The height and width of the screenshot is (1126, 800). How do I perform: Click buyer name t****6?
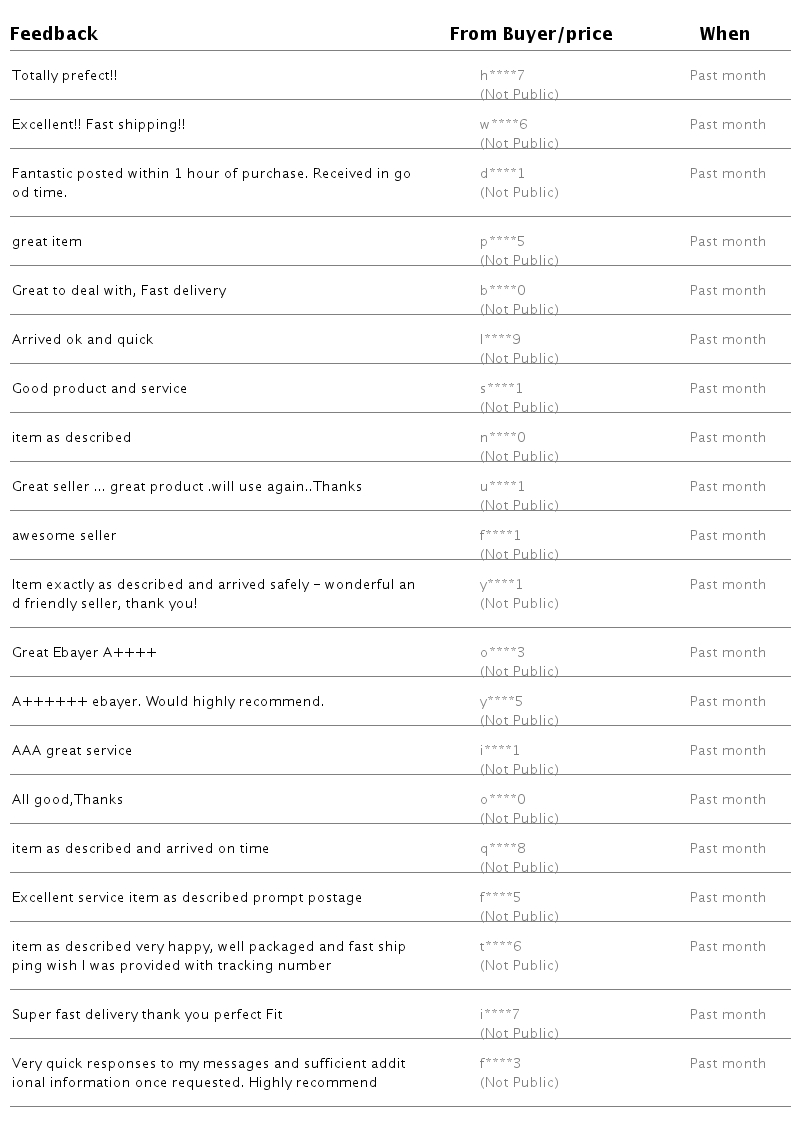500,947
